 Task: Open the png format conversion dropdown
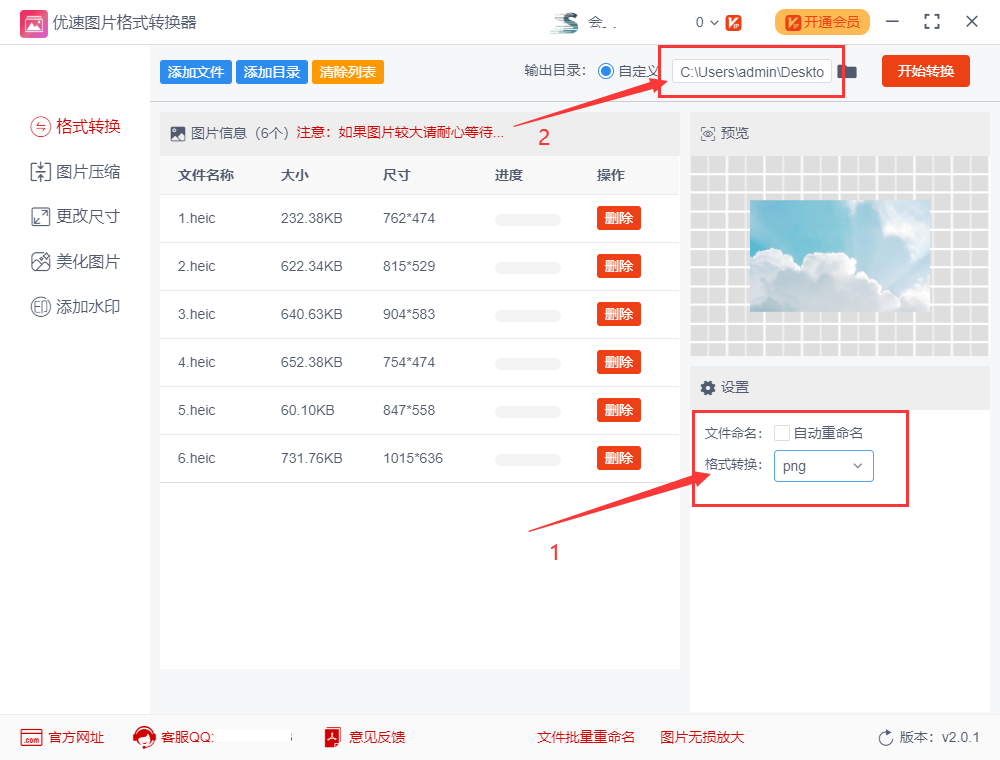coord(823,466)
